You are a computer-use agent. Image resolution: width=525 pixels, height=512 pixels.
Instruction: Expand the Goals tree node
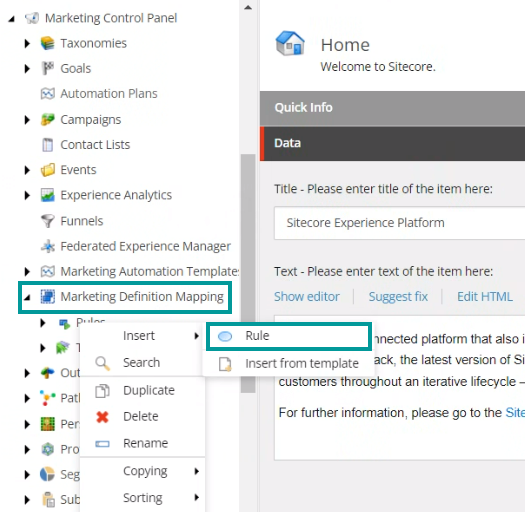pos(27,69)
